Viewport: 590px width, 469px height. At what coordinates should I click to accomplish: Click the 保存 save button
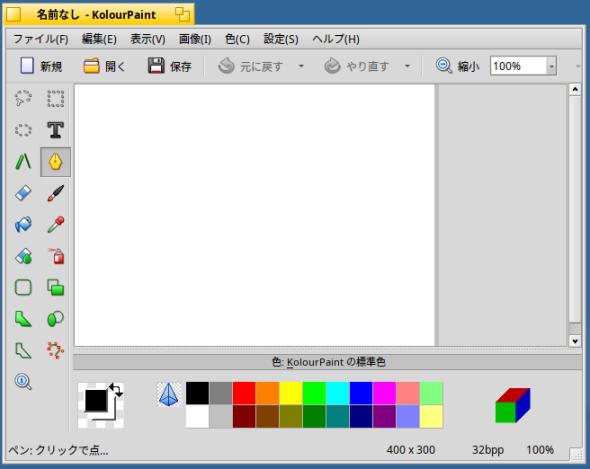169,66
